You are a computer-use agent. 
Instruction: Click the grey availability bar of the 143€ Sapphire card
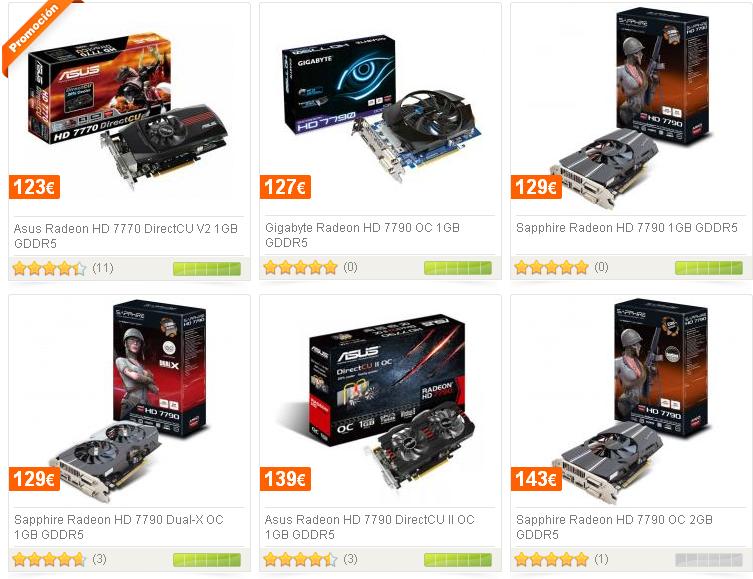(x=709, y=559)
